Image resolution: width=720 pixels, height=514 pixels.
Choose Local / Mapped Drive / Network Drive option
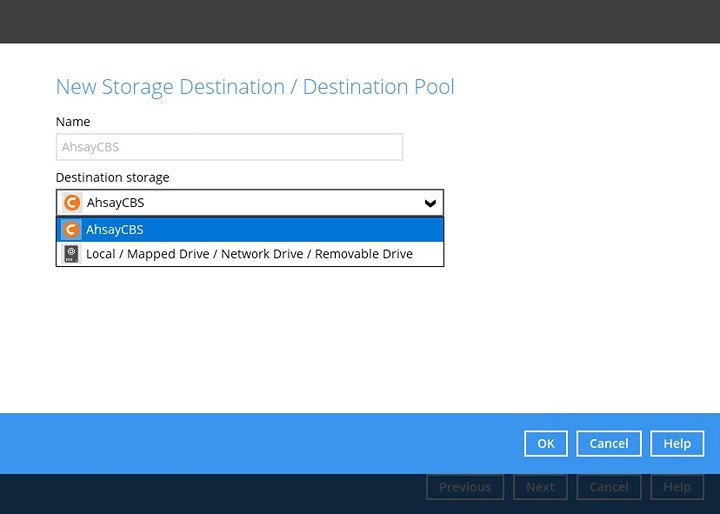[249, 254]
